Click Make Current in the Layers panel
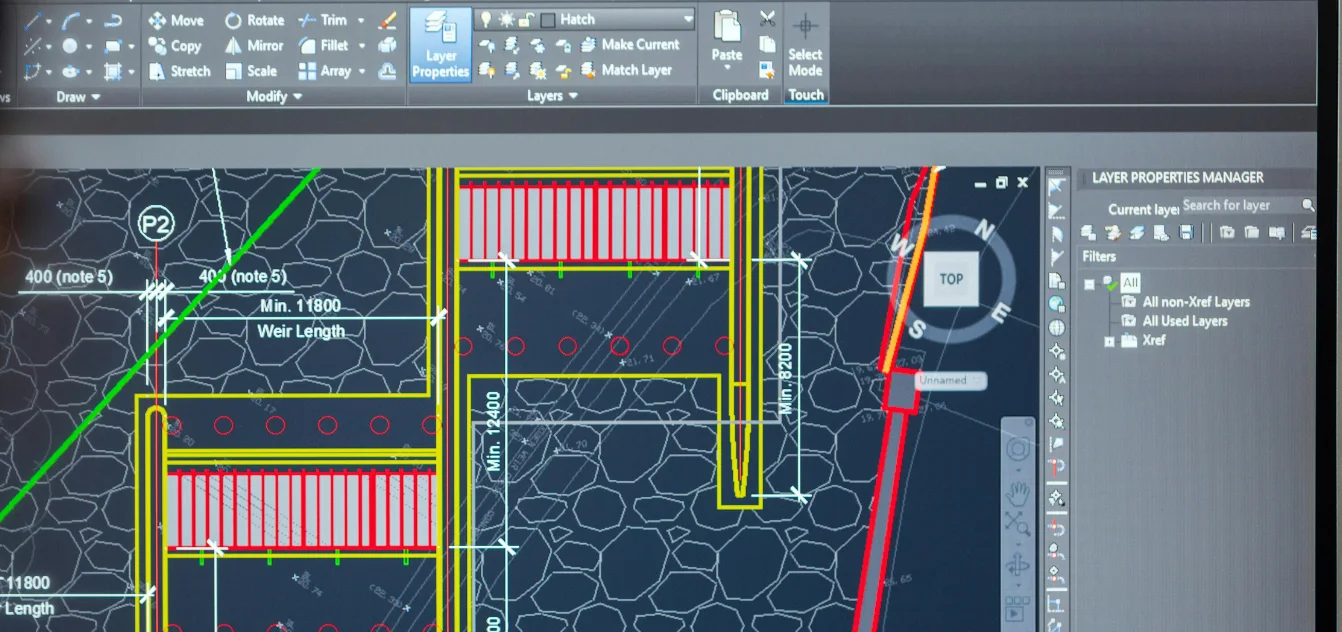Viewport: 1342px width, 632px height. 637,45
